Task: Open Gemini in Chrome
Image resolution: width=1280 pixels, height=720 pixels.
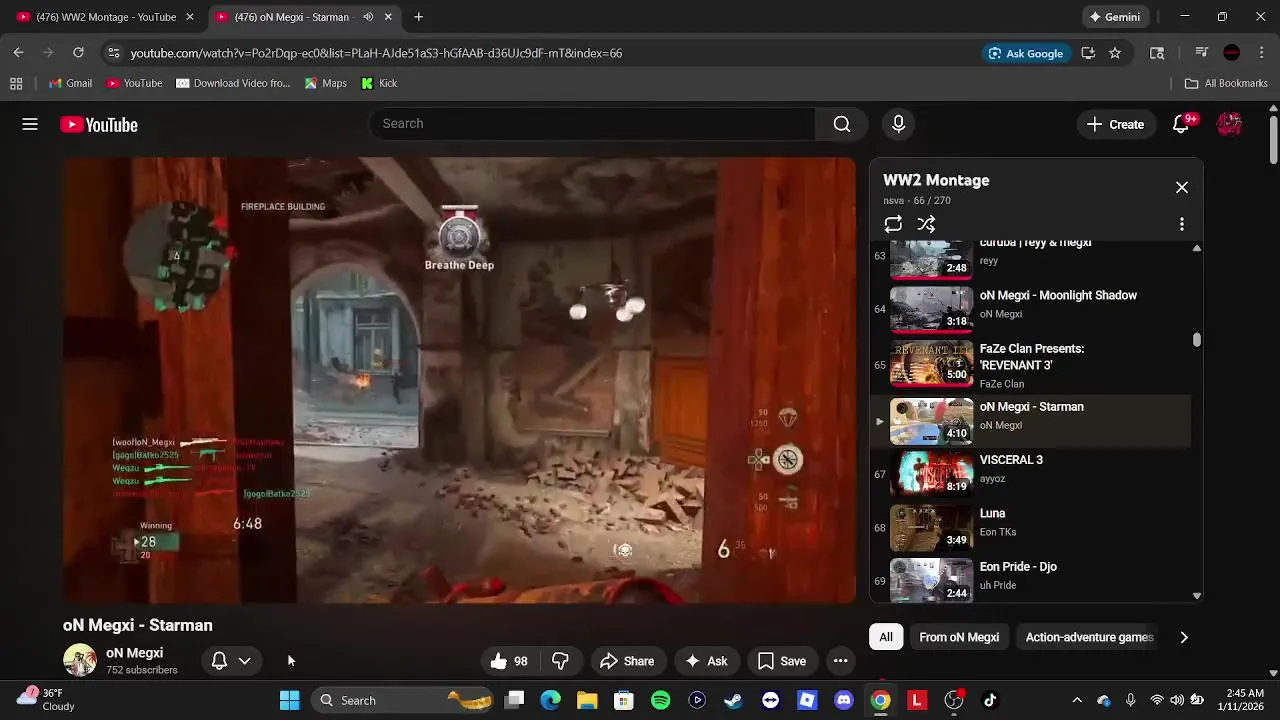Action: (1114, 17)
